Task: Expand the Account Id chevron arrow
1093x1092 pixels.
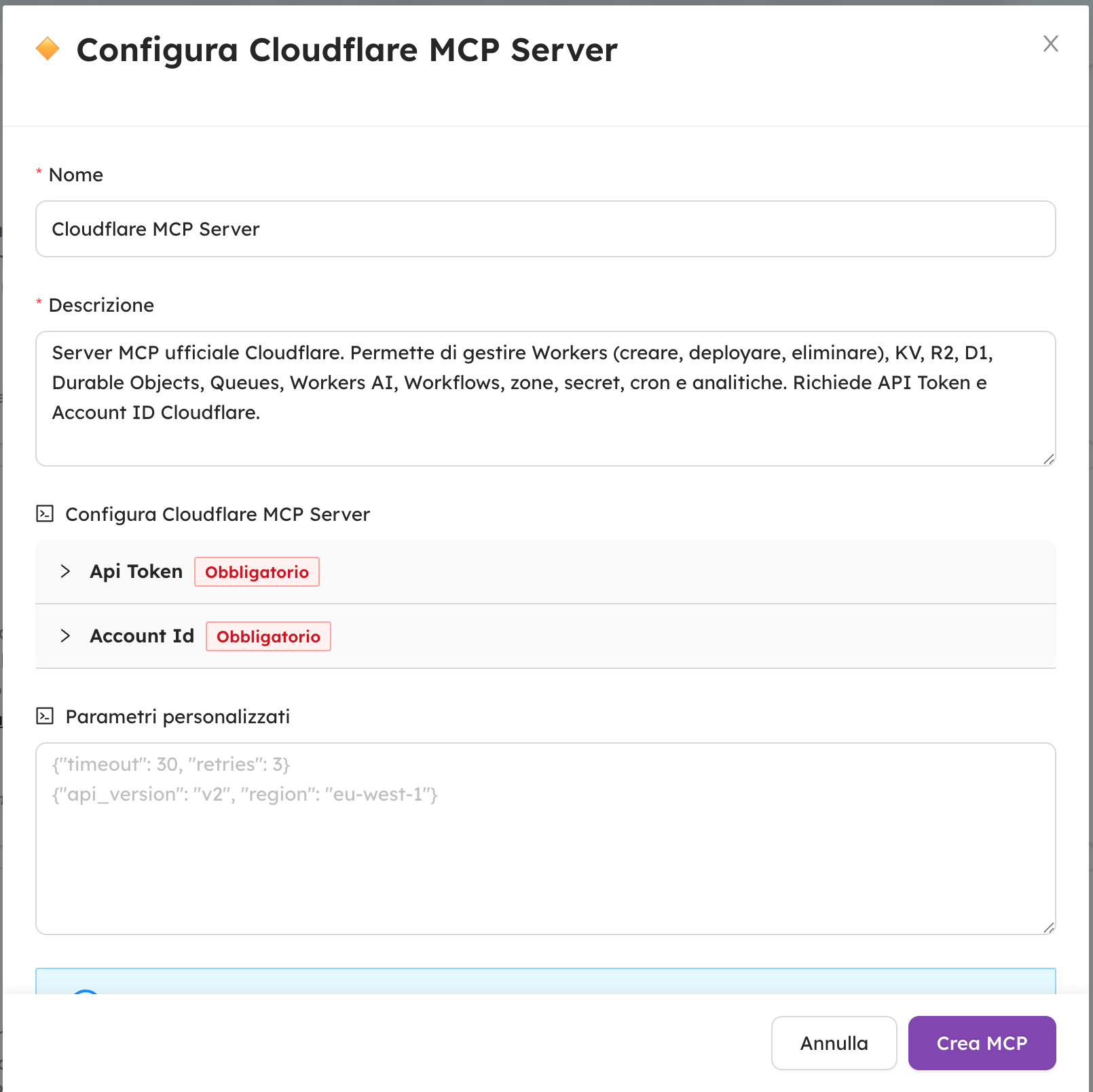Action: click(65, 636)
